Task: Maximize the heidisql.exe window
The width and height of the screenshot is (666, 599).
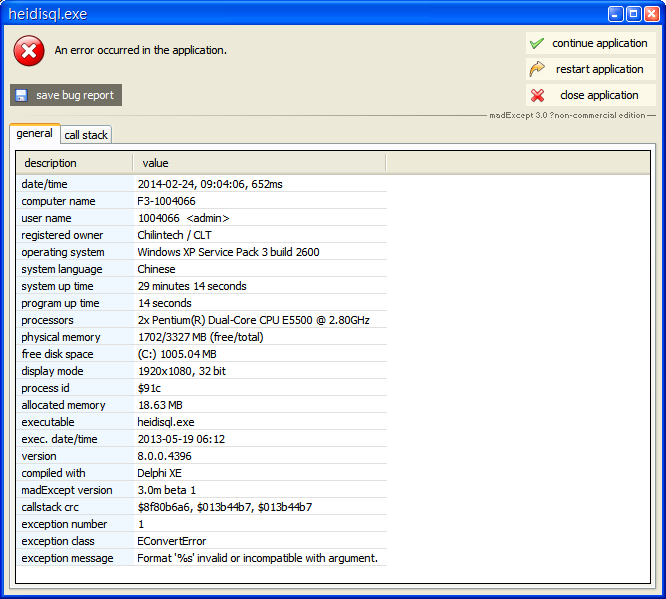Action: coord(633,14)
